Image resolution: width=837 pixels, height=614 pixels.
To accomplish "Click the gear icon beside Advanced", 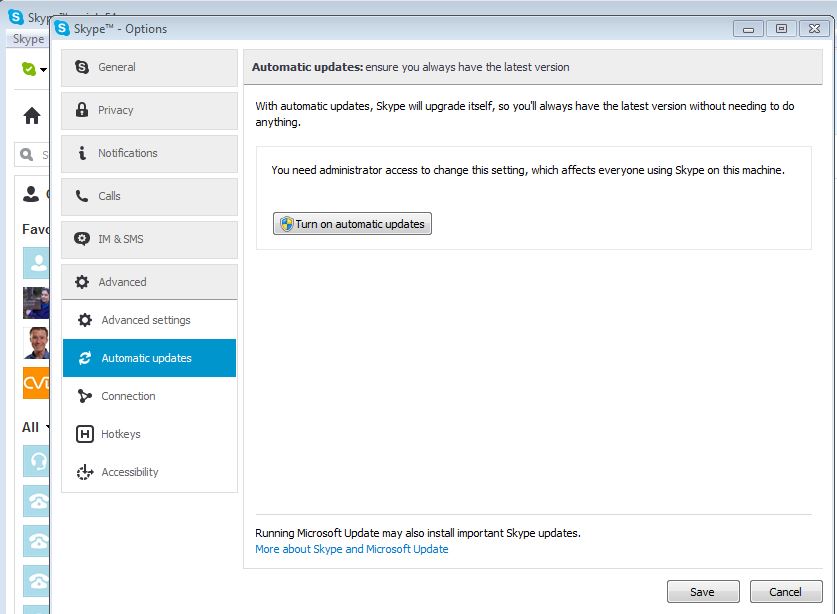I will click(x=82, y=282).
